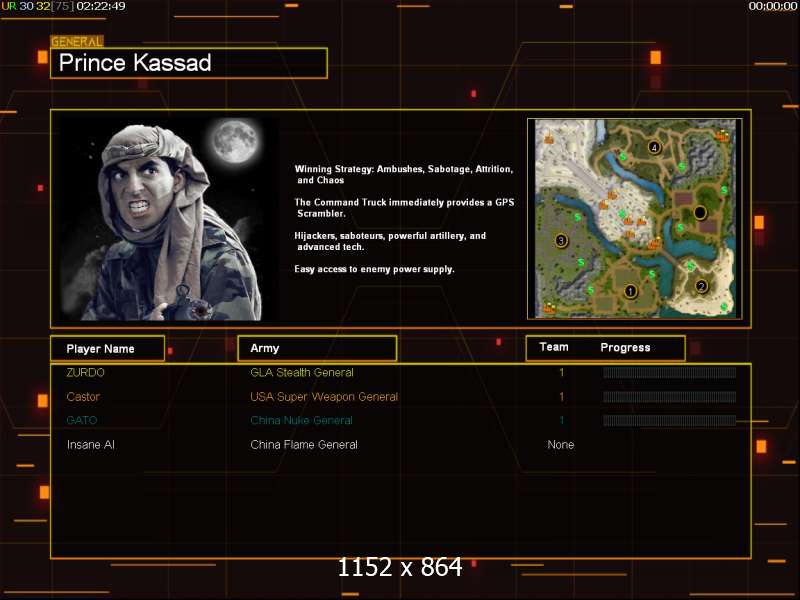Click the orange tech building in the map's top-right corner
The image size is (800, 600).
(x=722, y=135)
